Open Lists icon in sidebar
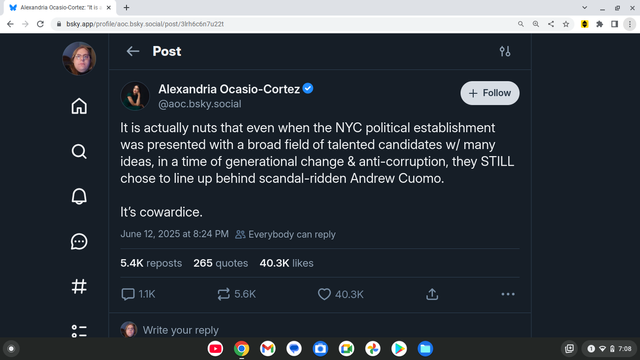Viewport: 640px width, 360px height. click(79, 331)
